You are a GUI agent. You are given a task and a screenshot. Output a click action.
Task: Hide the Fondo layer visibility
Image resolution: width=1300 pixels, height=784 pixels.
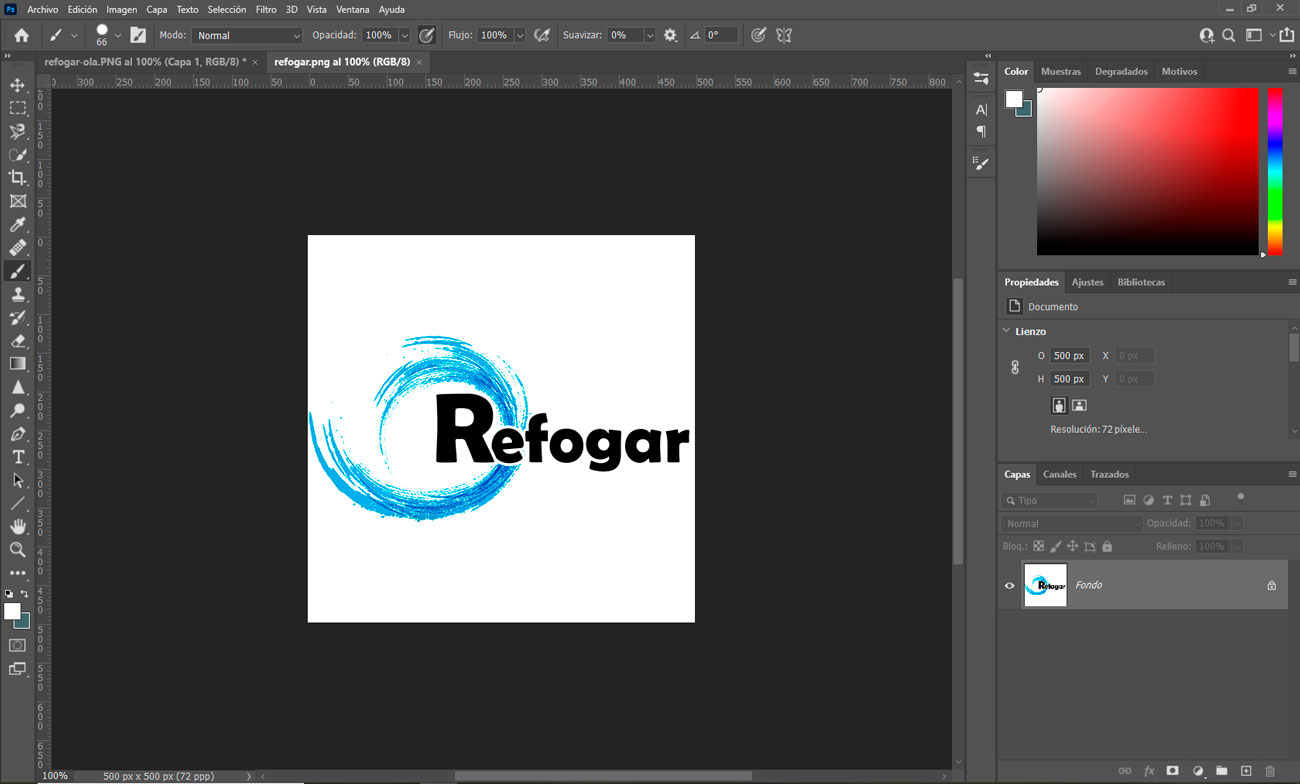(x=1009, y=586)
